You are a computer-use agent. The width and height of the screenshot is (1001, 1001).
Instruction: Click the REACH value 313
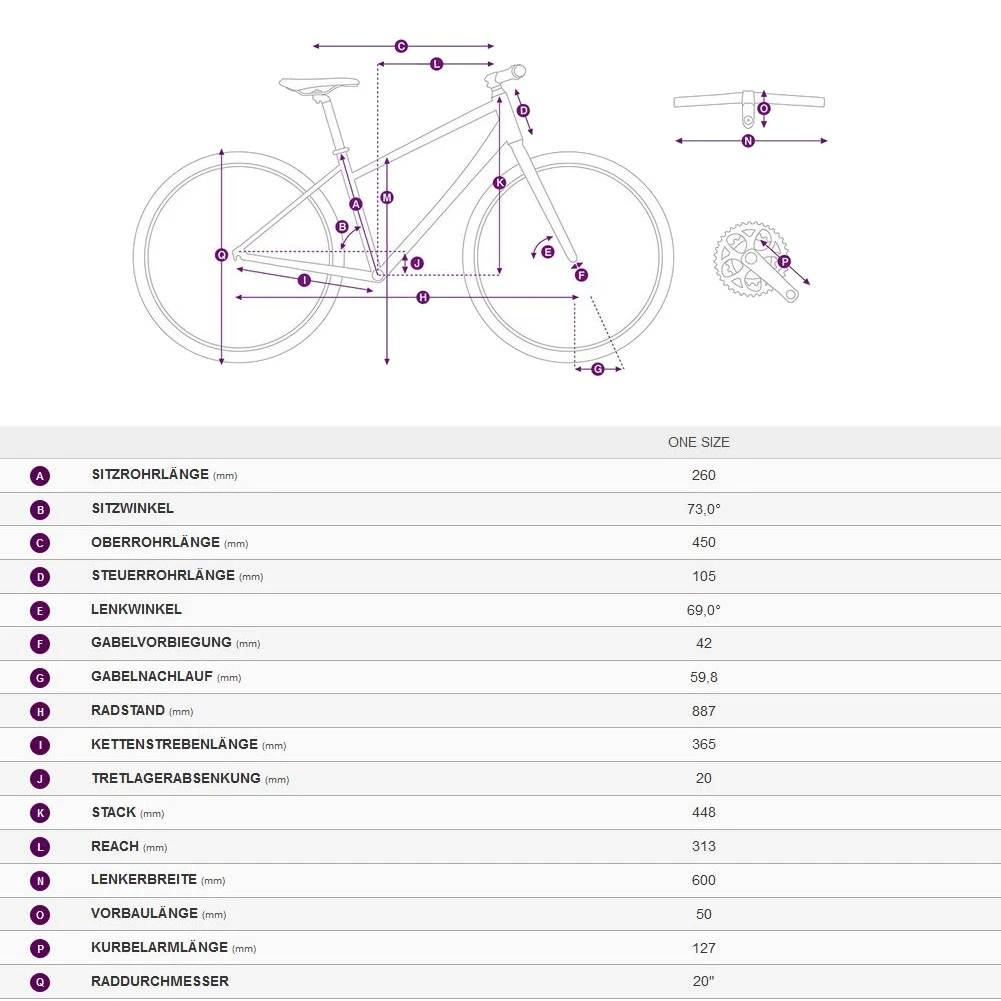[704, 847]
